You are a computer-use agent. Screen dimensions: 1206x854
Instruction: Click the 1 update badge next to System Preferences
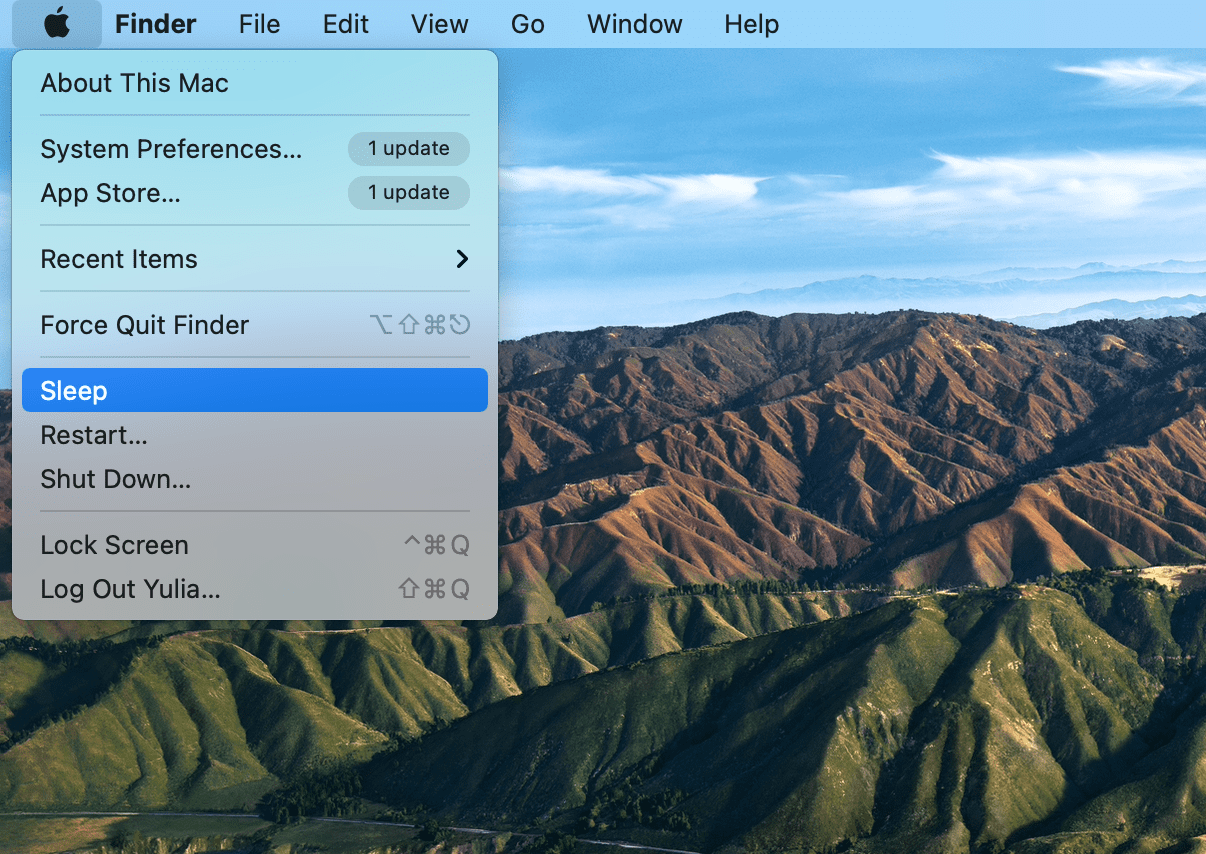coord(408,148)
